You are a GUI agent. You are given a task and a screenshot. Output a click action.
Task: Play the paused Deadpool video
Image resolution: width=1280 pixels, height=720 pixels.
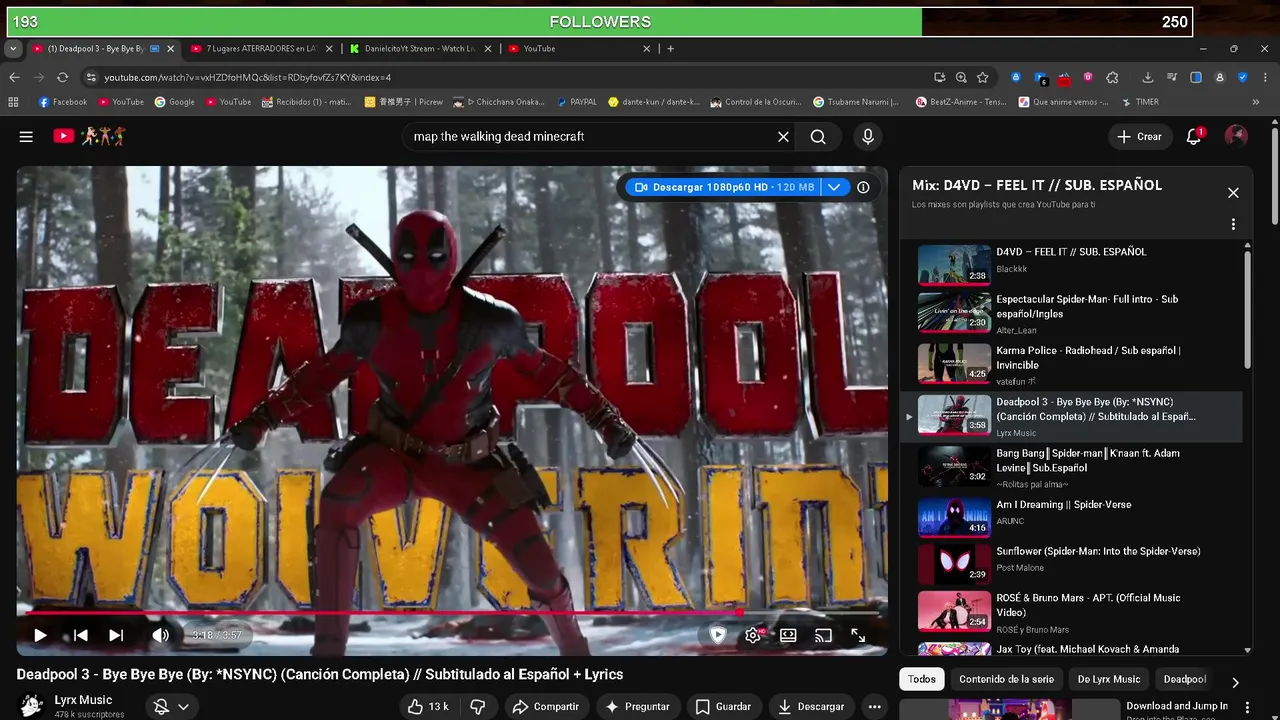click(40, 635)
